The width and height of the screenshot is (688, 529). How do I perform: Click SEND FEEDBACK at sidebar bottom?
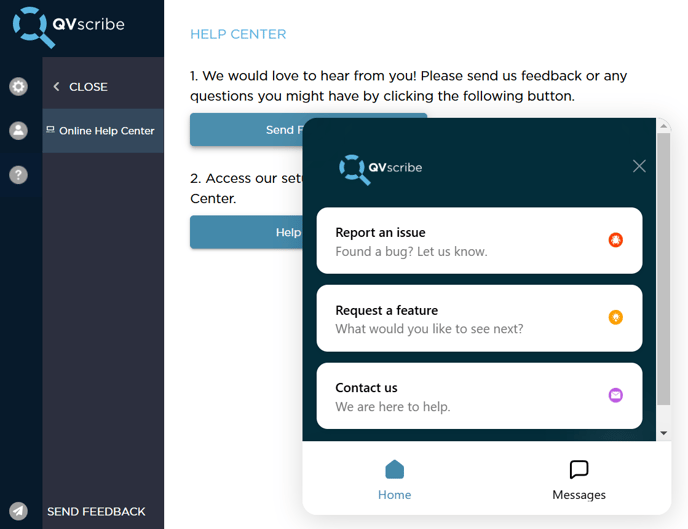click(96, 511)
